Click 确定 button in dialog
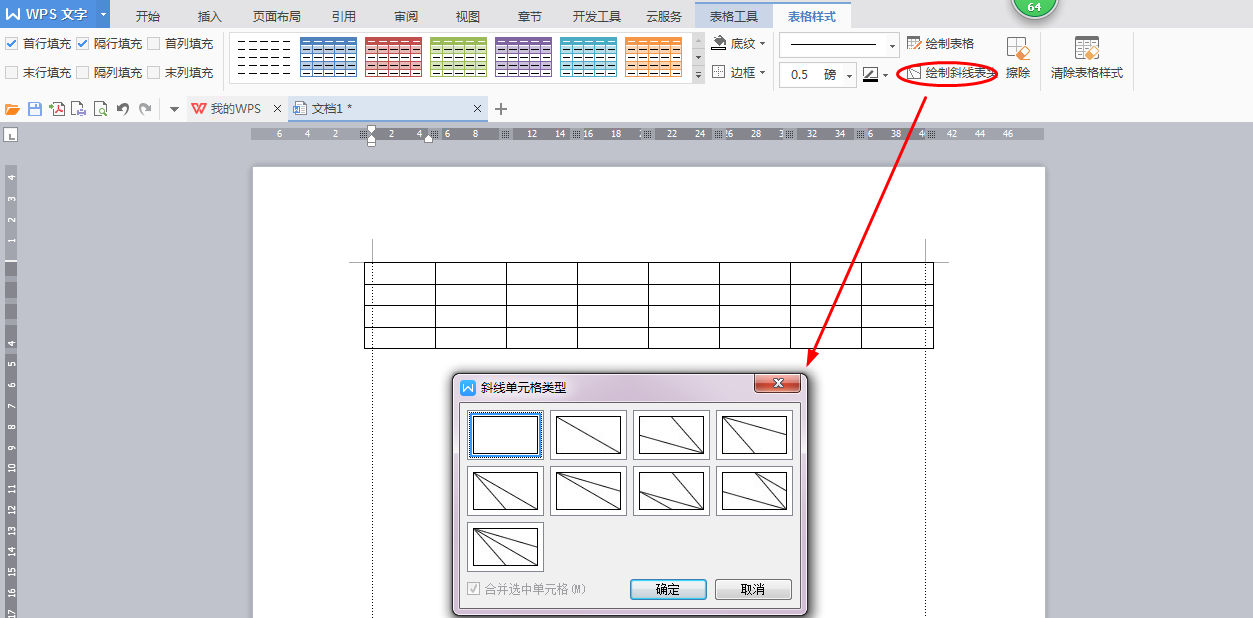The image size is (1253, 618). click(x=668, y=590)
